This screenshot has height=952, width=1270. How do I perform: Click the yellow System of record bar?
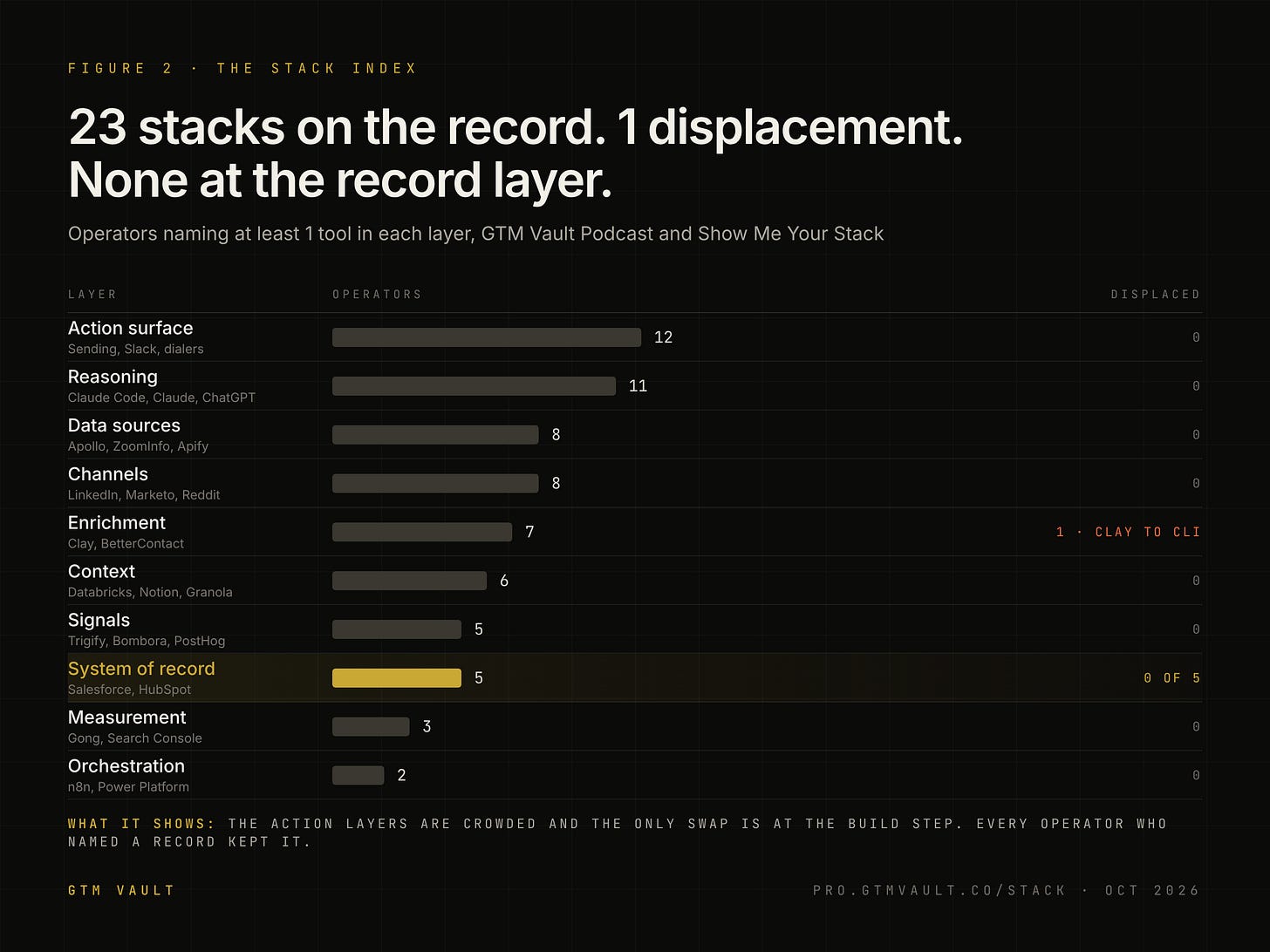click(397, 678)
